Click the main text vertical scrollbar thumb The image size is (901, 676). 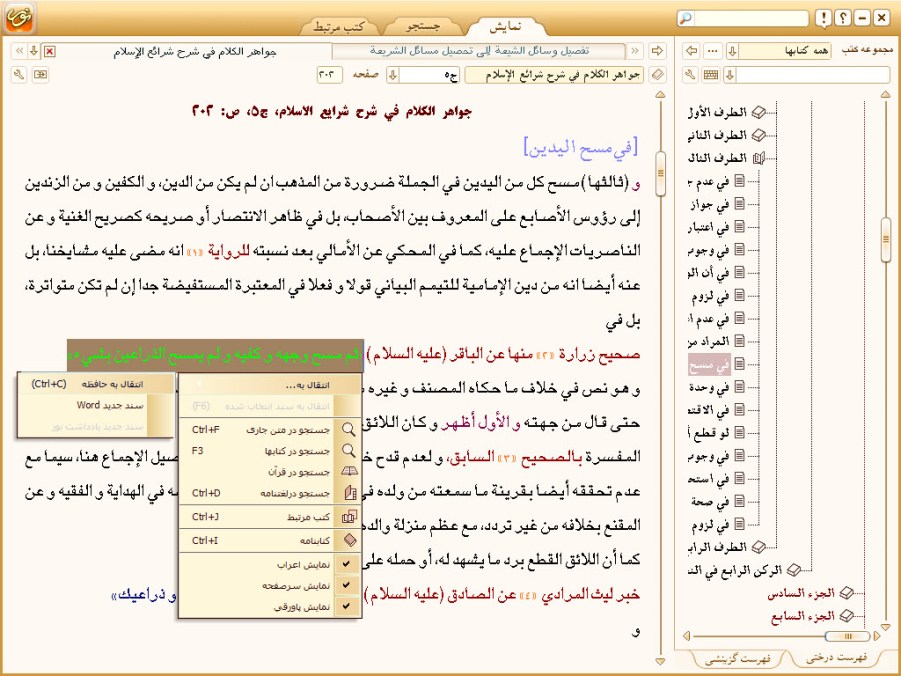tap(660, 174)
